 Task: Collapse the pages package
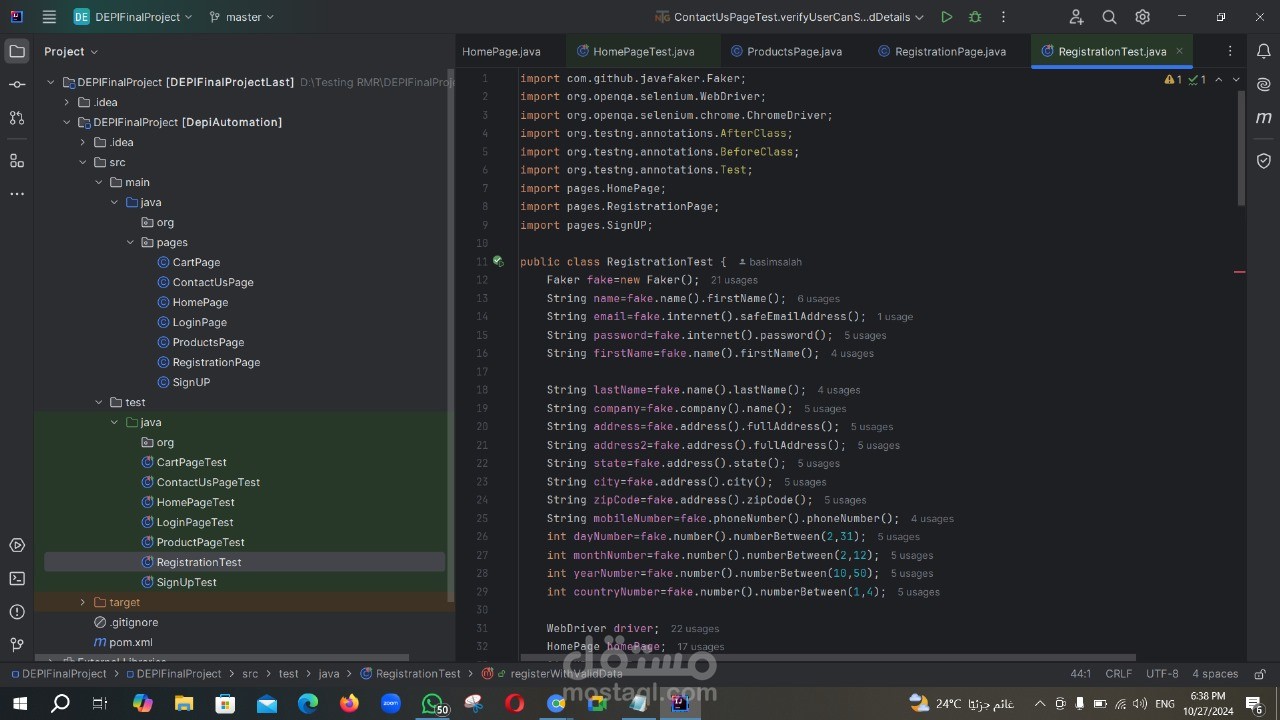pyautogui.click(x=130, y=242)
